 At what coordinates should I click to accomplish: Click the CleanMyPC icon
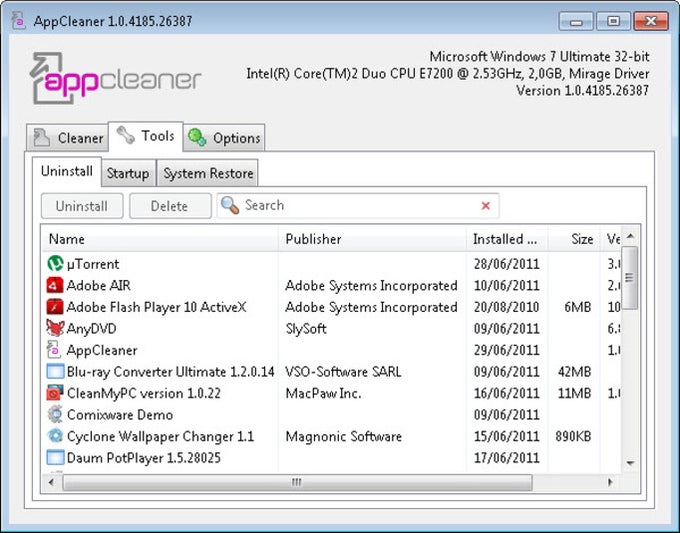(x=55, y=393)
